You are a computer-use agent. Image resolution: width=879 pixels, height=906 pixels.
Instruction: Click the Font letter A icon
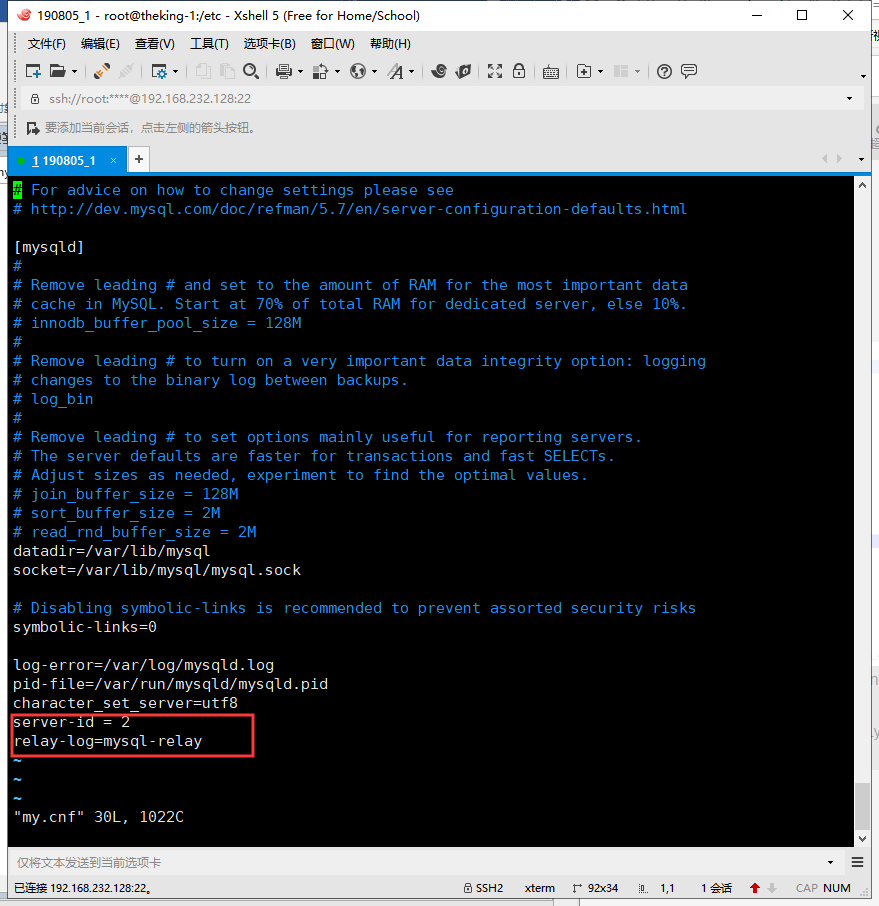click(x=395, y=71)
